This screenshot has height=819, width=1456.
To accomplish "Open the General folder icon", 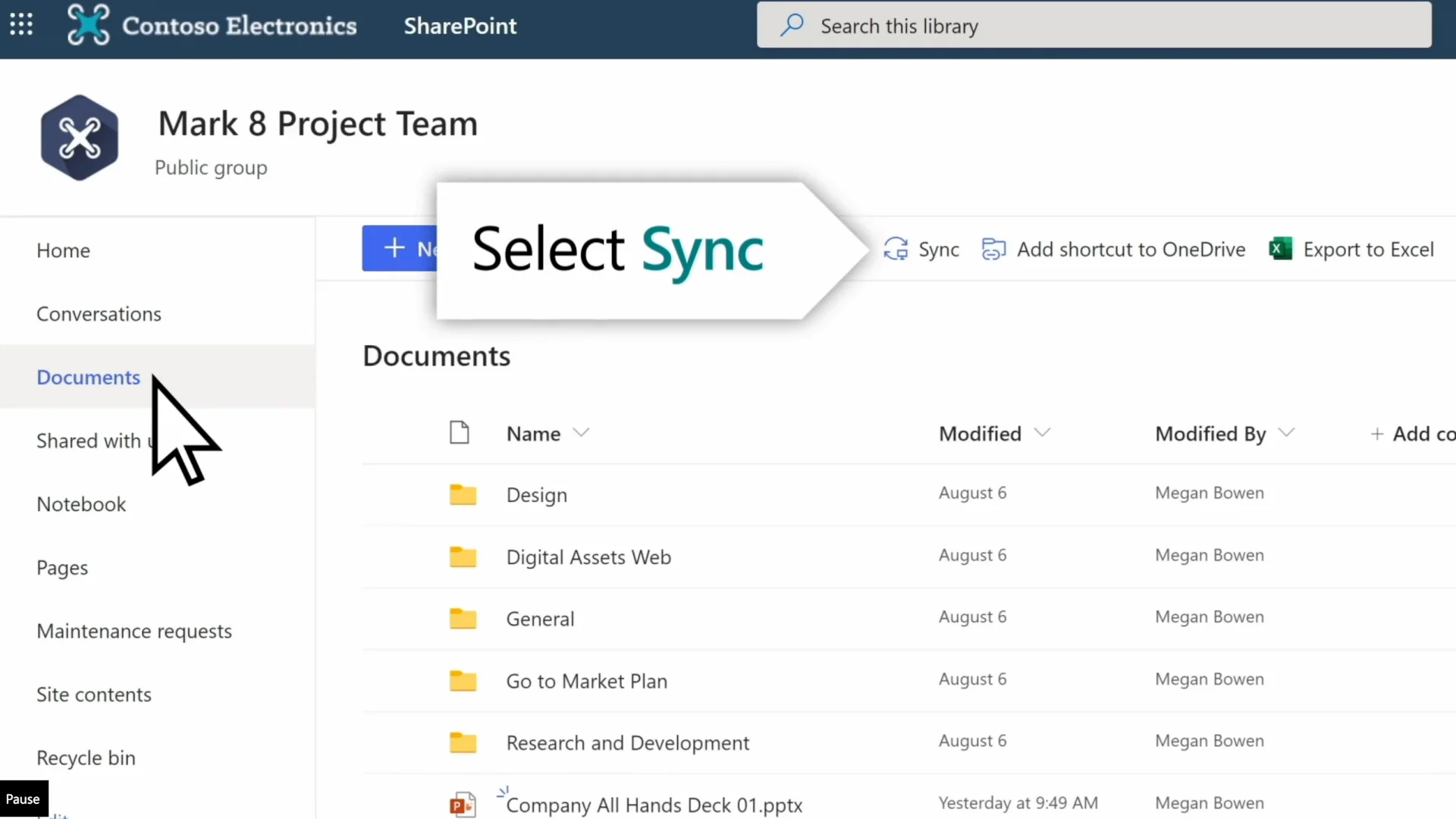I will 462,618.
